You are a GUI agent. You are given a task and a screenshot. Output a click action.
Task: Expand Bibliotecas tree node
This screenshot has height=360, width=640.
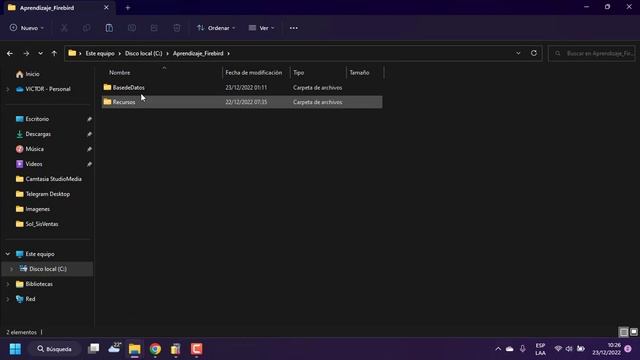[x=8, y=284]
